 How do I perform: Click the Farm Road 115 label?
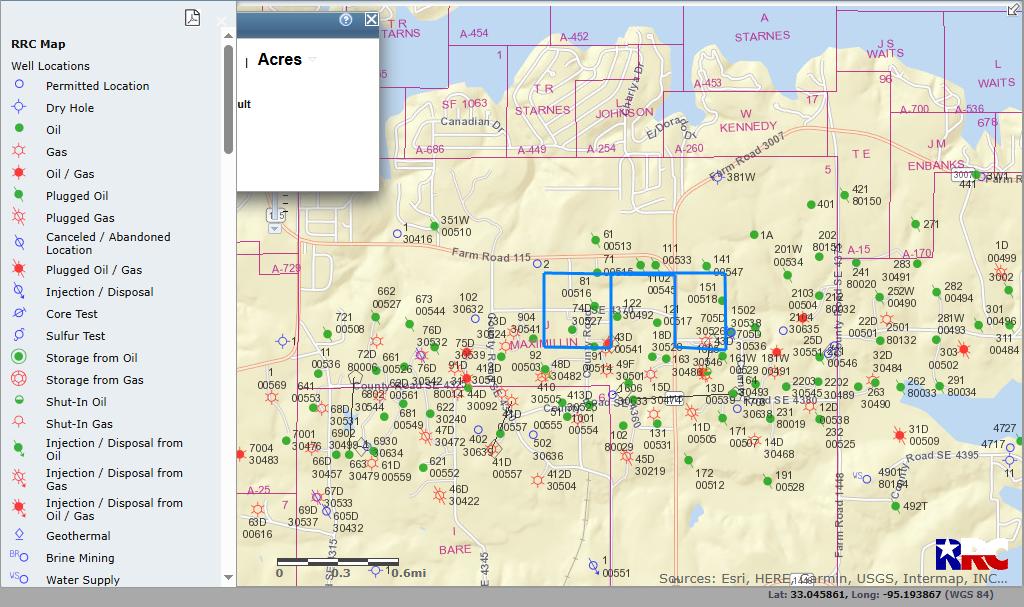[491, 254]
